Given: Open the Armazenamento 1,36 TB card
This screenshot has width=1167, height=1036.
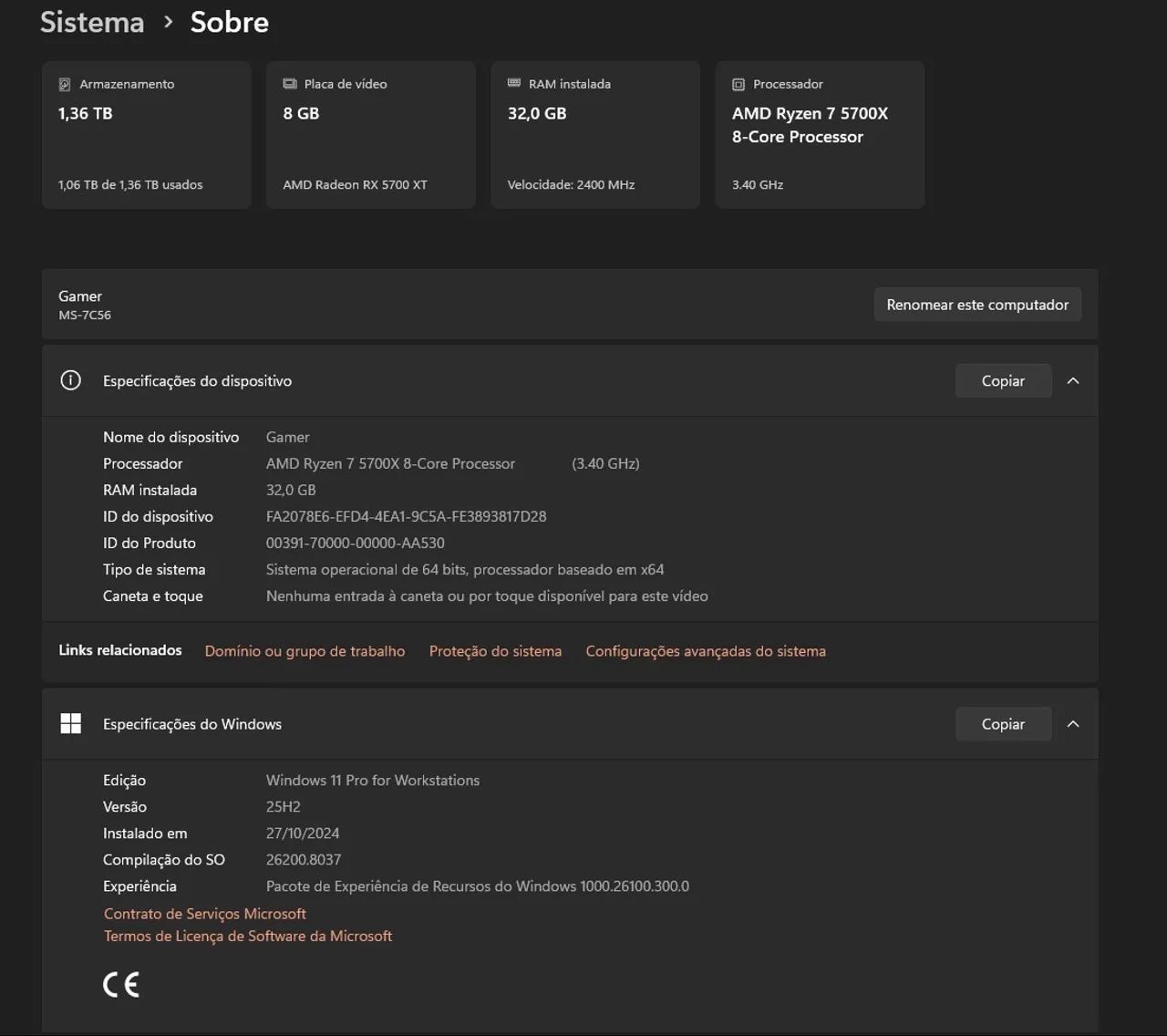Looking at the screenshot, I should click(x=146, y=135).
